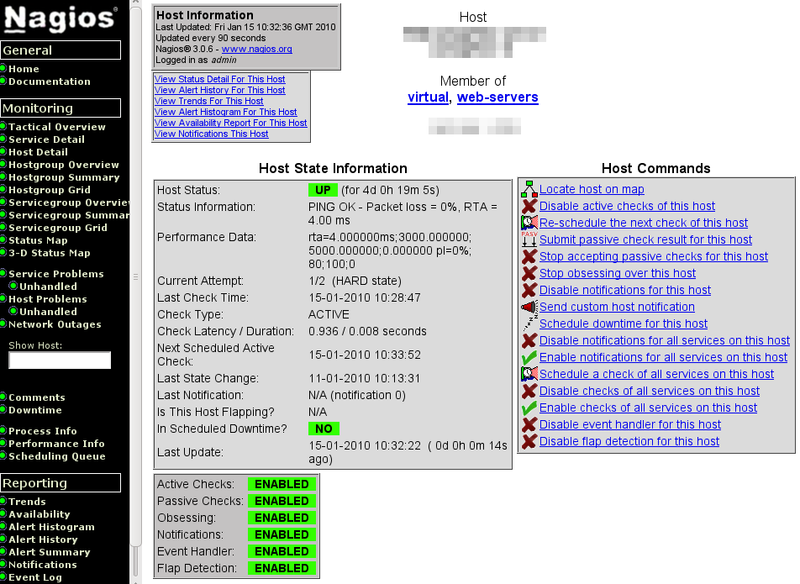The width and height of the screenshot is (800, 584).
Task: Open Alert Histogram under Reporting
Action: point(51,527)
